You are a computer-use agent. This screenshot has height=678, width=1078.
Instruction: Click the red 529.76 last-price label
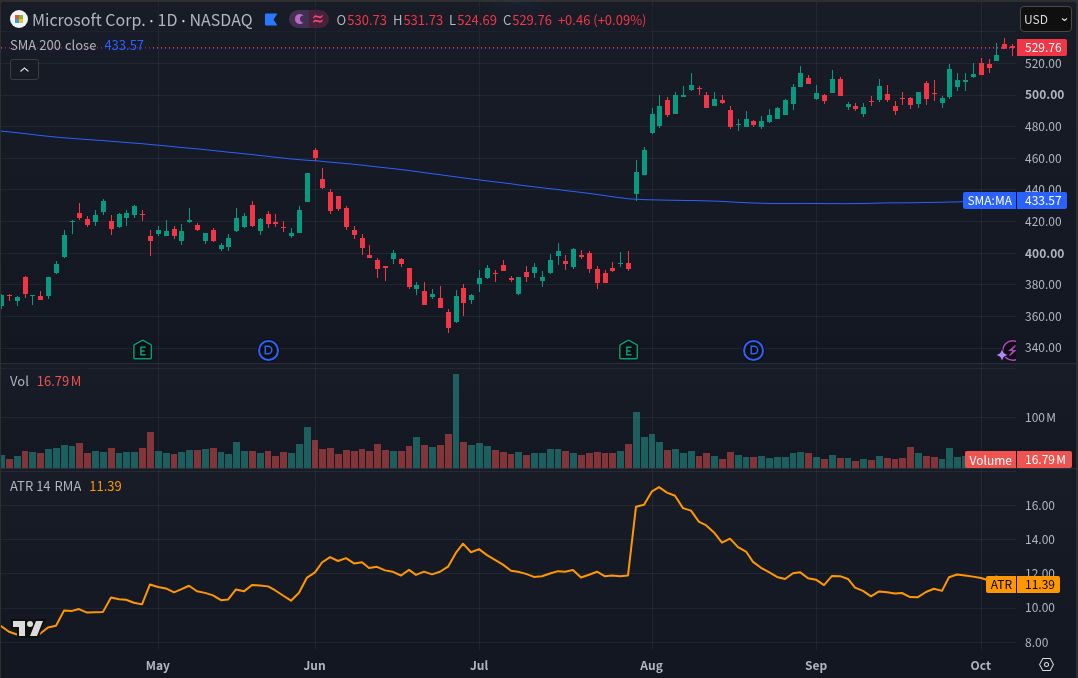click(x=1042, y=47)
